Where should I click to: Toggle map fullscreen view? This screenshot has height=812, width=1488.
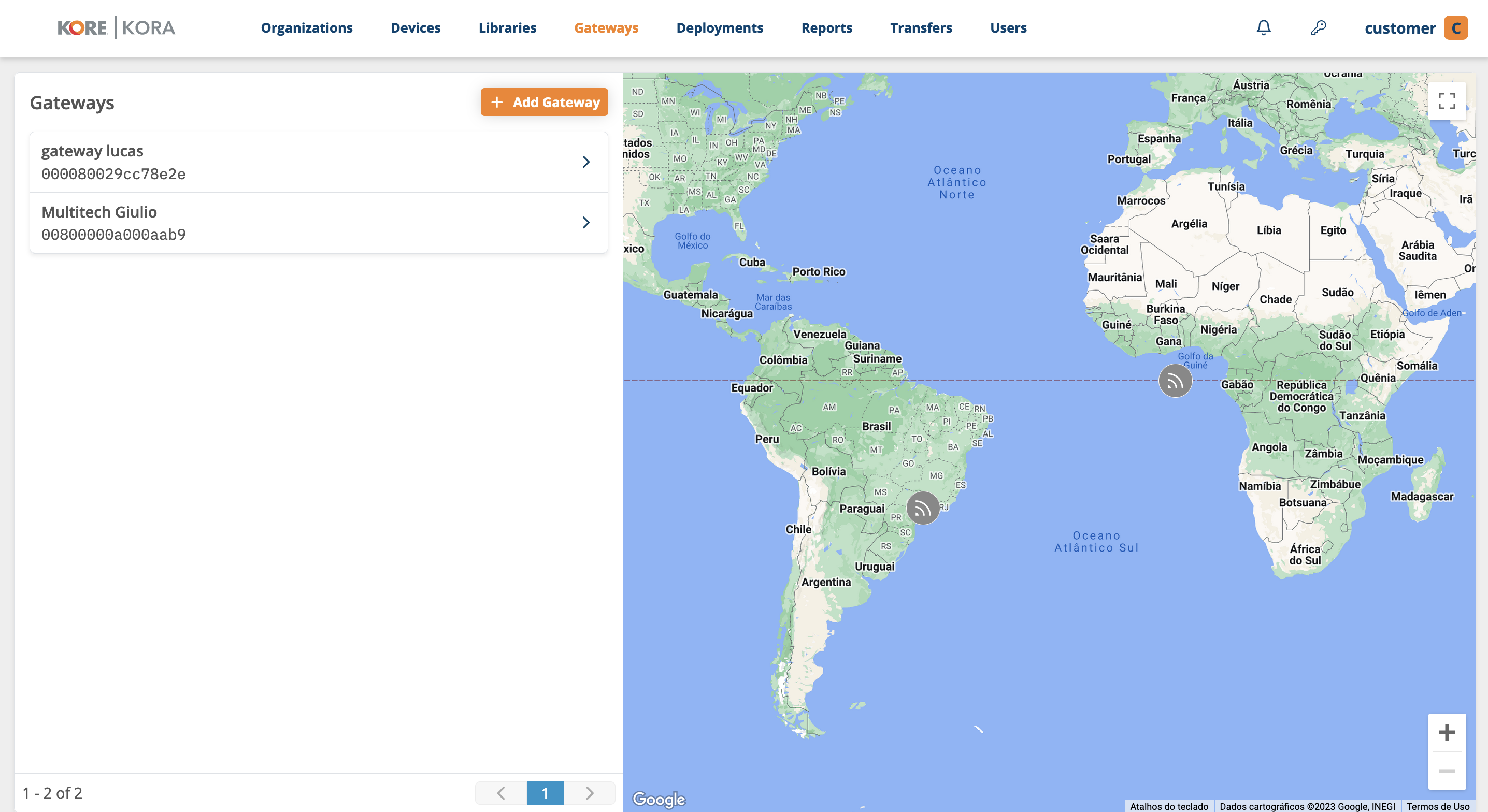pyautogui.click(x=1447, y=101)
